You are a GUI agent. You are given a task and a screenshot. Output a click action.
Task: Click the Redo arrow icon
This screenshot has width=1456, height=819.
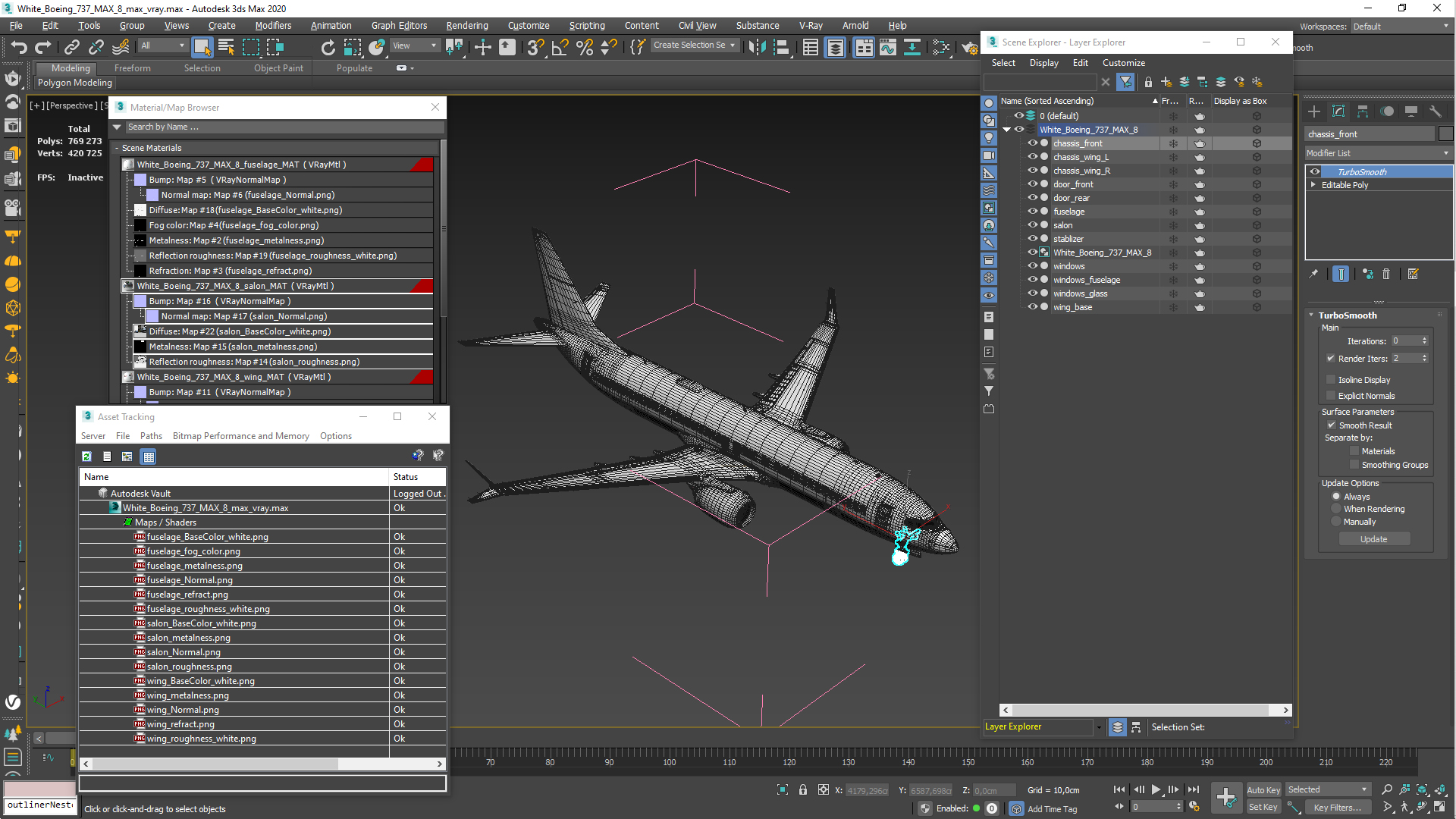coord(43,47)
